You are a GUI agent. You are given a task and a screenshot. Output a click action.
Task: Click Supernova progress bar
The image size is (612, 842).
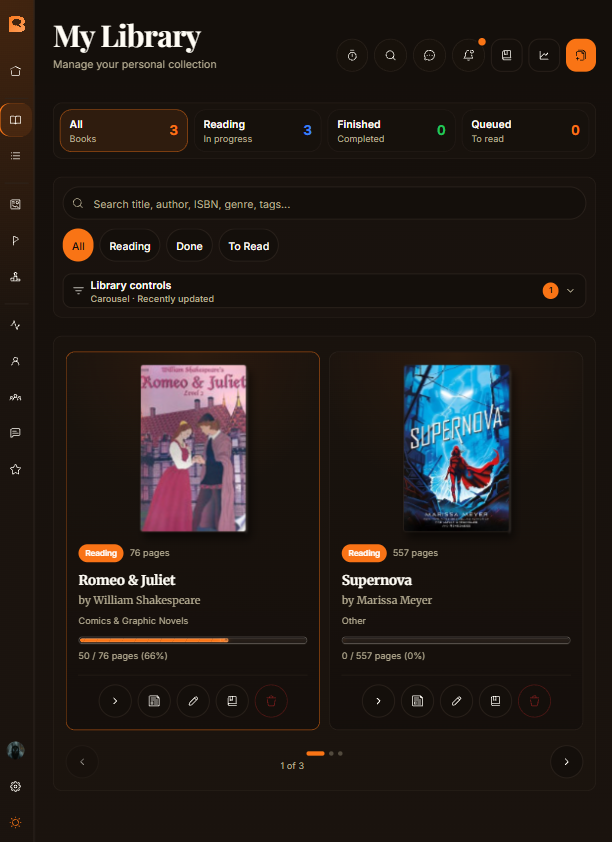[456, 640]
